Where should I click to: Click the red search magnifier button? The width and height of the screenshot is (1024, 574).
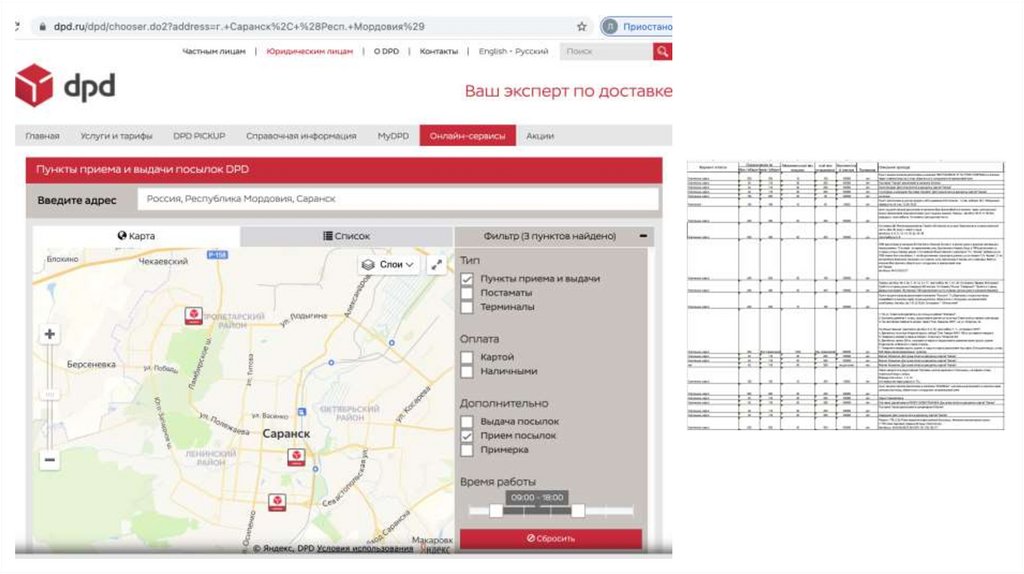tap(662, 52)
